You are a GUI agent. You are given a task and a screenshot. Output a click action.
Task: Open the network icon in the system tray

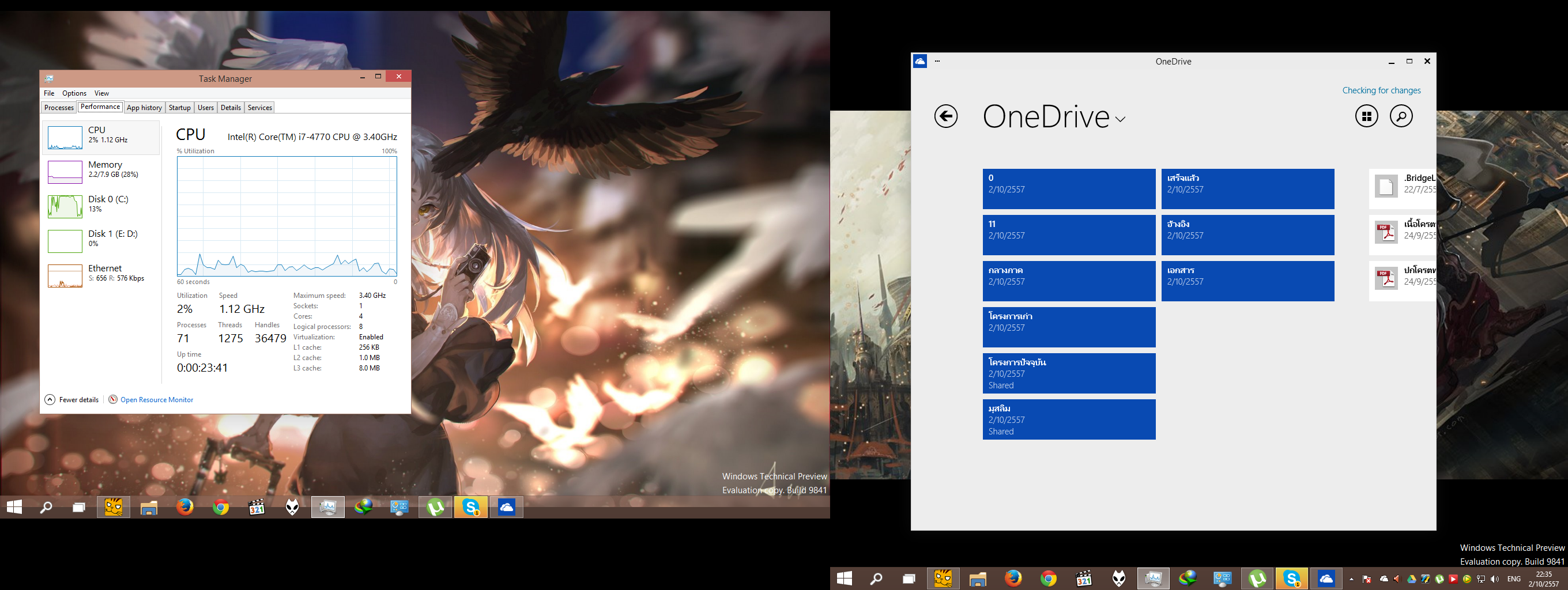[1481, 579]
